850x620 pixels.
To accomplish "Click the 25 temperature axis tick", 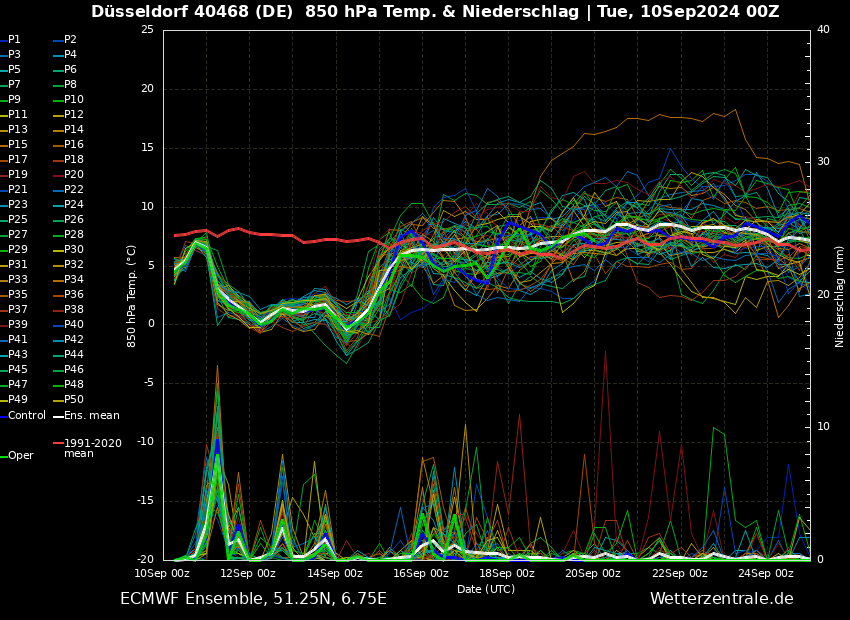I will [147, 30].
